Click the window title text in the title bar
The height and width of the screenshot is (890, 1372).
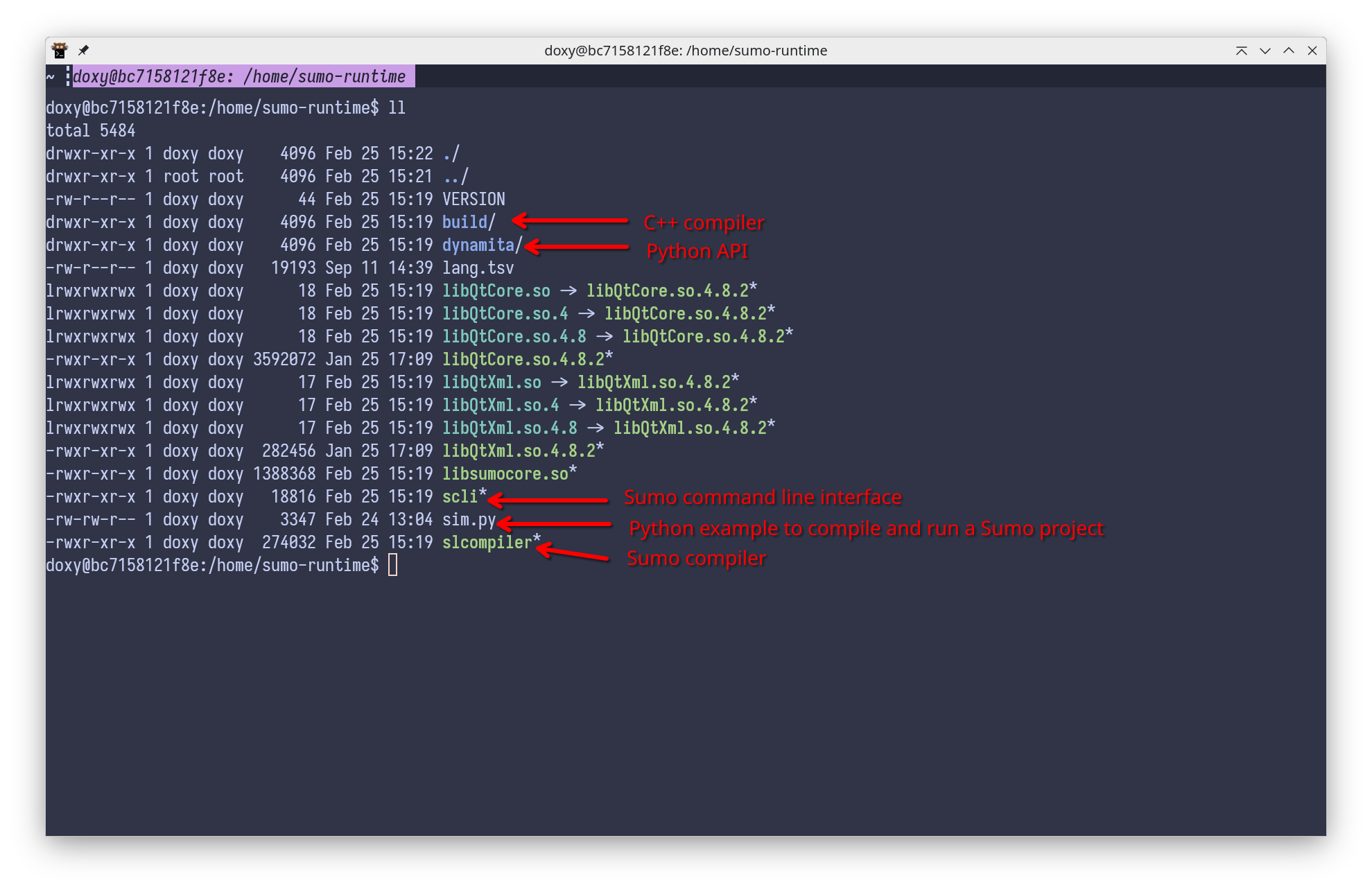[685, 51]
